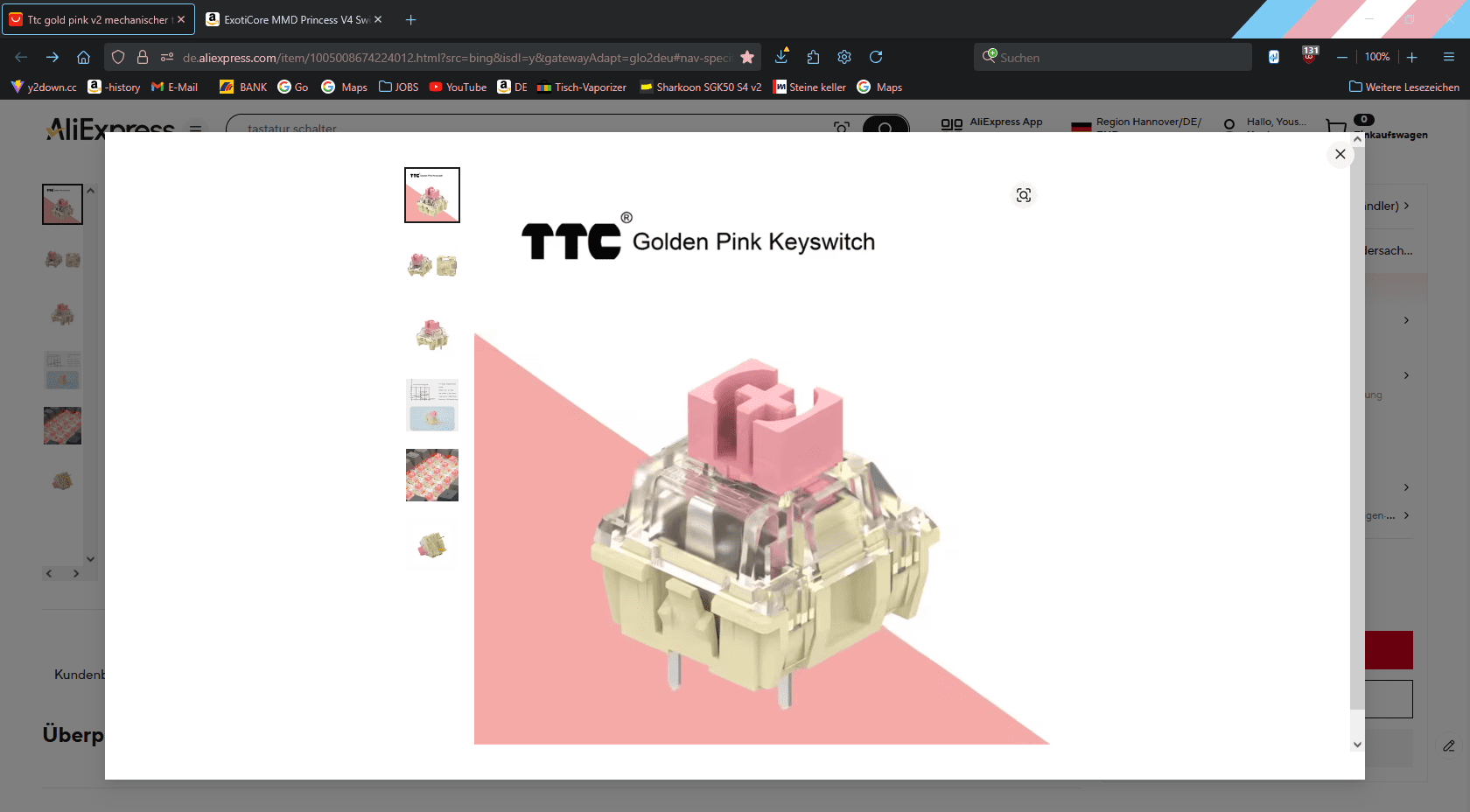Open the browser settings gear icon
1470x812 pixels.
click(x=844, y=57)
